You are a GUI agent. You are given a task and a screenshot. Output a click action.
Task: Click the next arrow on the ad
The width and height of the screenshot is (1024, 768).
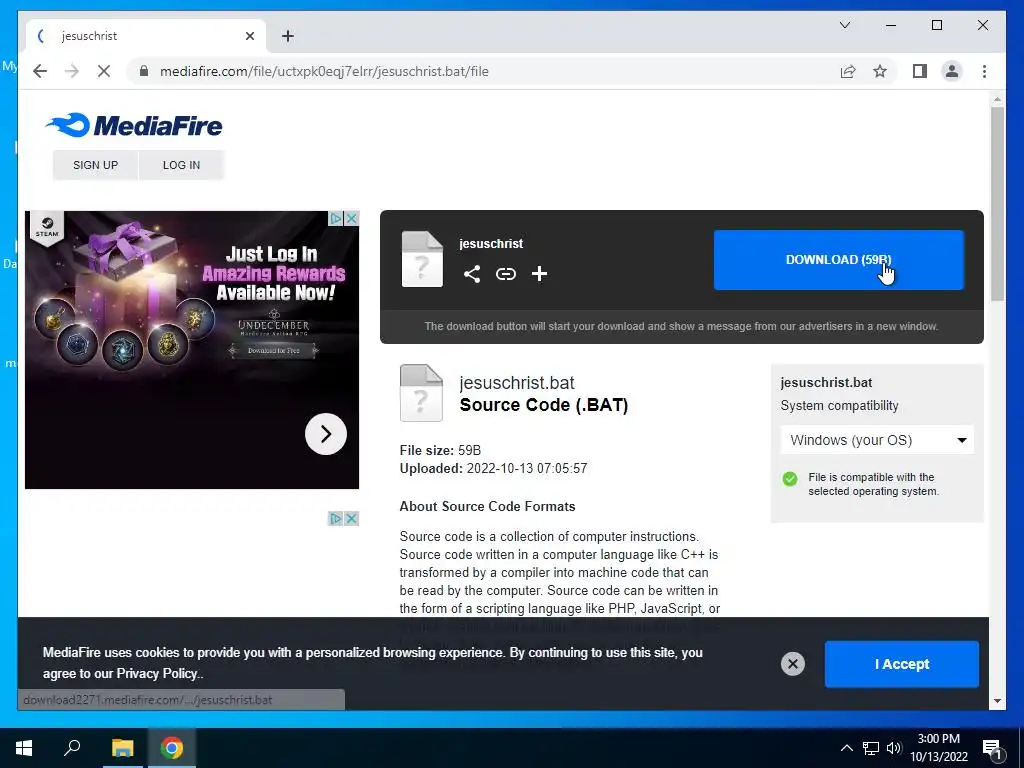click(x=325, y=434)
